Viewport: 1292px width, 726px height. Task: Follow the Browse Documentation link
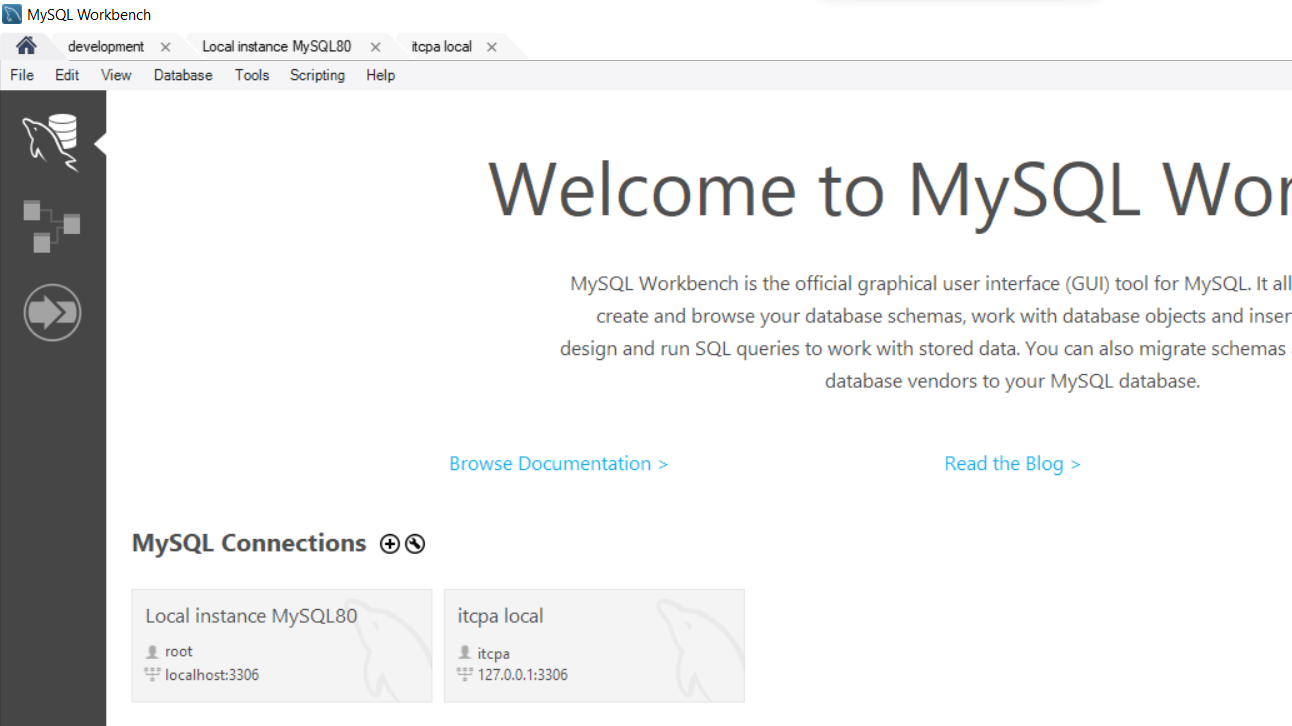pyautogui.click(x=558, y=464)
